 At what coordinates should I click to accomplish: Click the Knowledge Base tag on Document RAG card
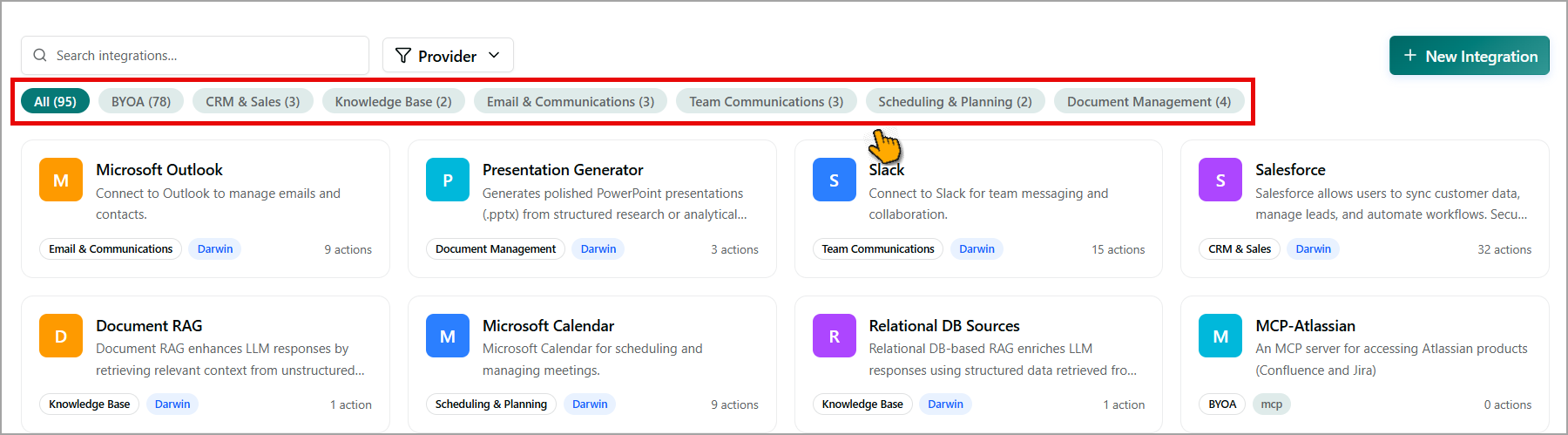point(89,404)
